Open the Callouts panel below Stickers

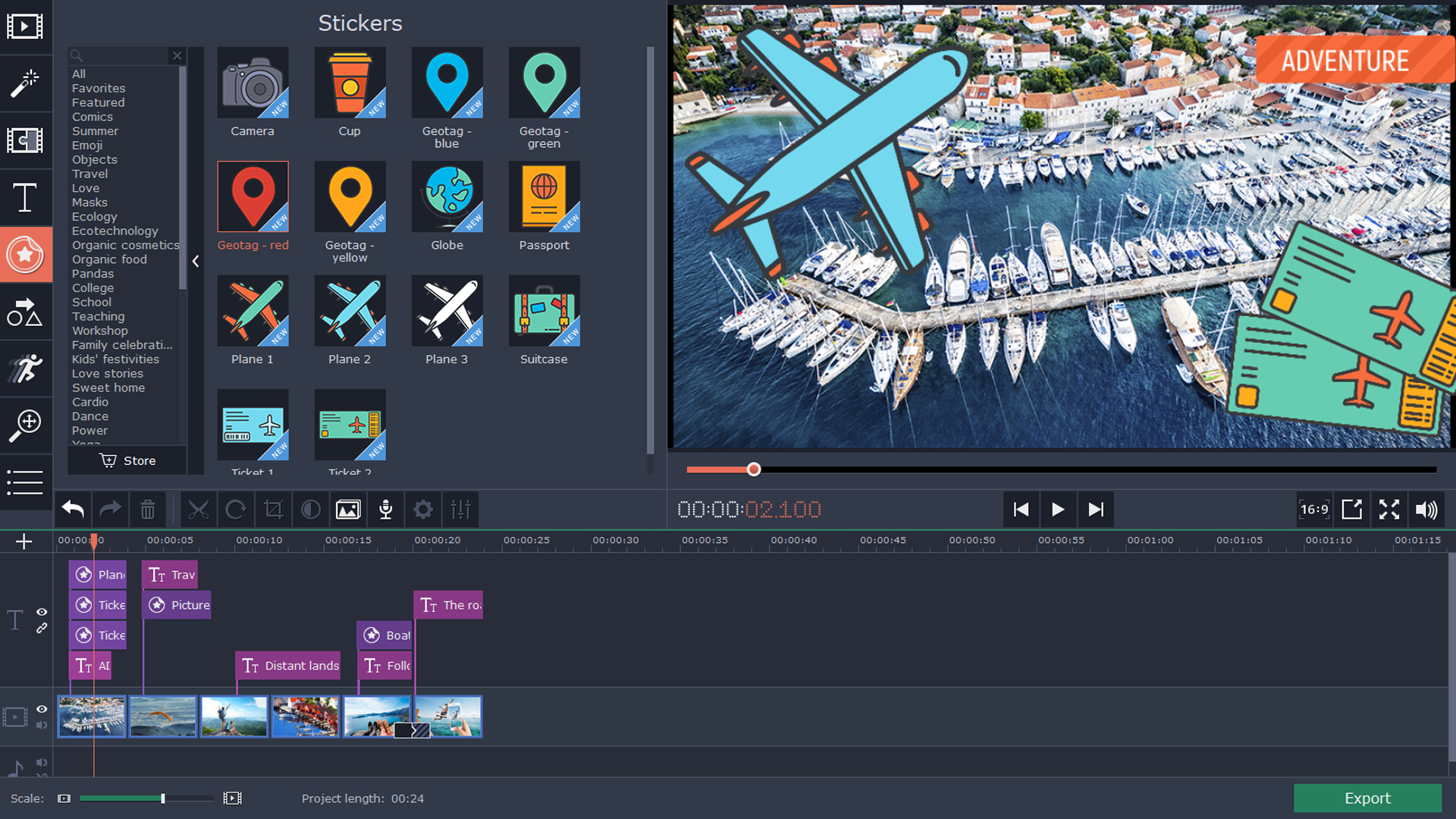(27, 312)
